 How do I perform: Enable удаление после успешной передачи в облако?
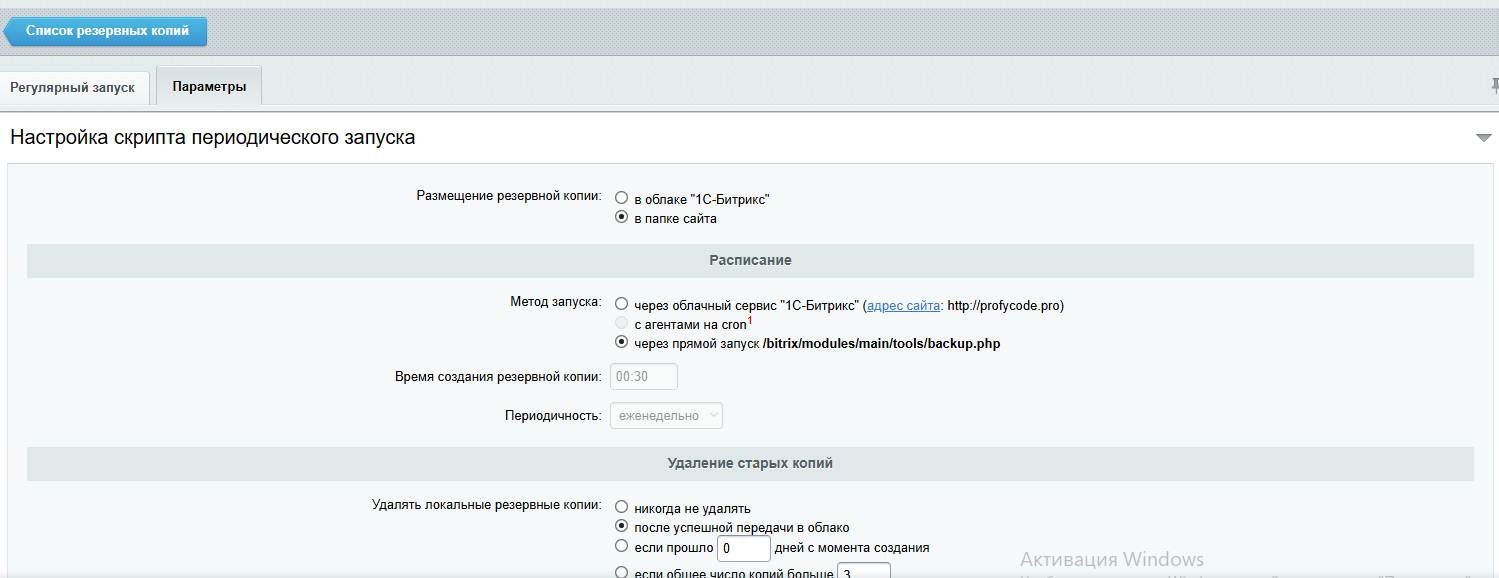621,527
